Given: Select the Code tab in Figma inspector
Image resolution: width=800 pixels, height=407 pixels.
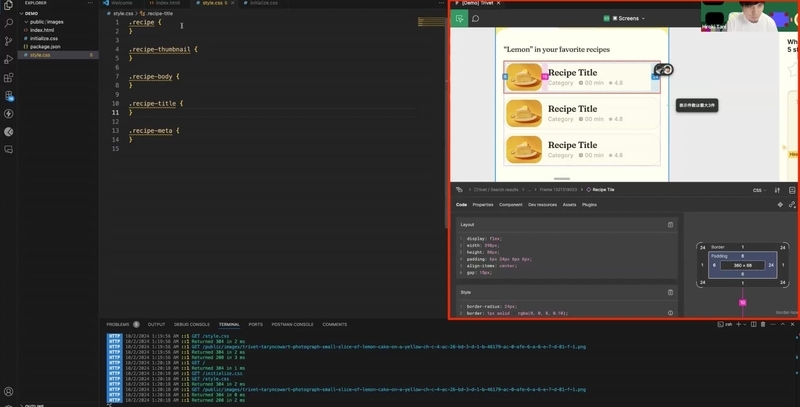Looking at the screenshot, I should pyautogui.click(x=461, y=205).
